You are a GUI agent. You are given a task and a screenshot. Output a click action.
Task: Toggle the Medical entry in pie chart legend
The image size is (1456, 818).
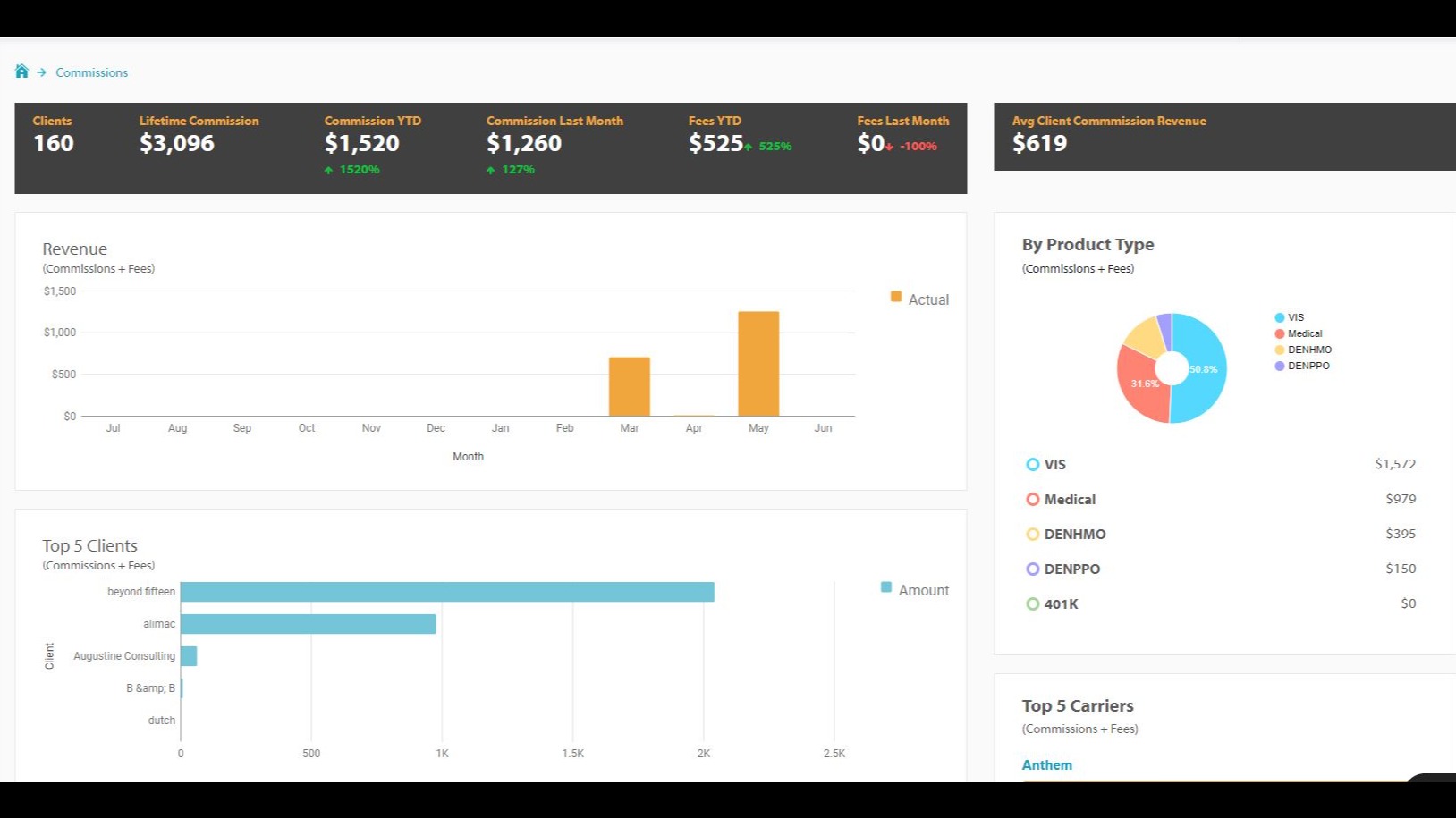[x=1295, y=333]
